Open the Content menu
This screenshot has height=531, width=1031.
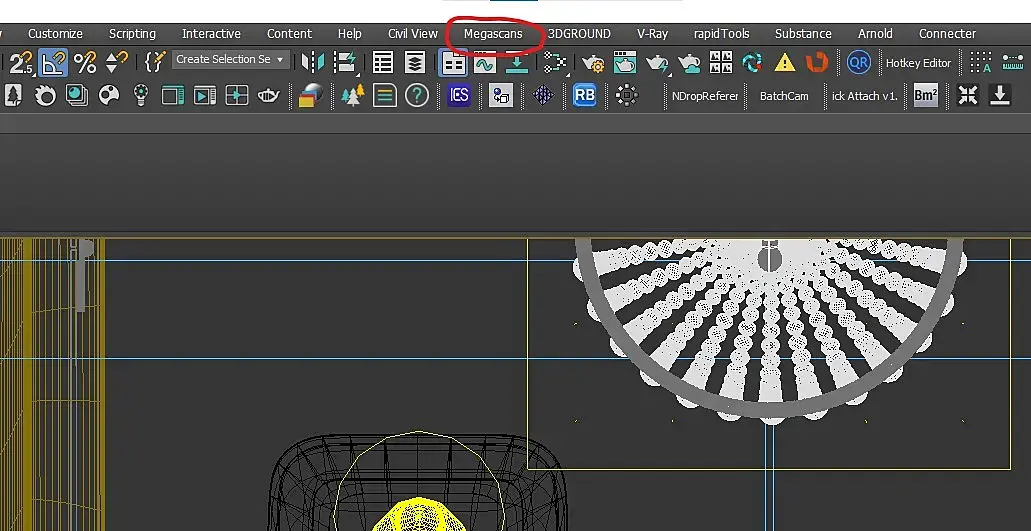[x=289, y=34]
